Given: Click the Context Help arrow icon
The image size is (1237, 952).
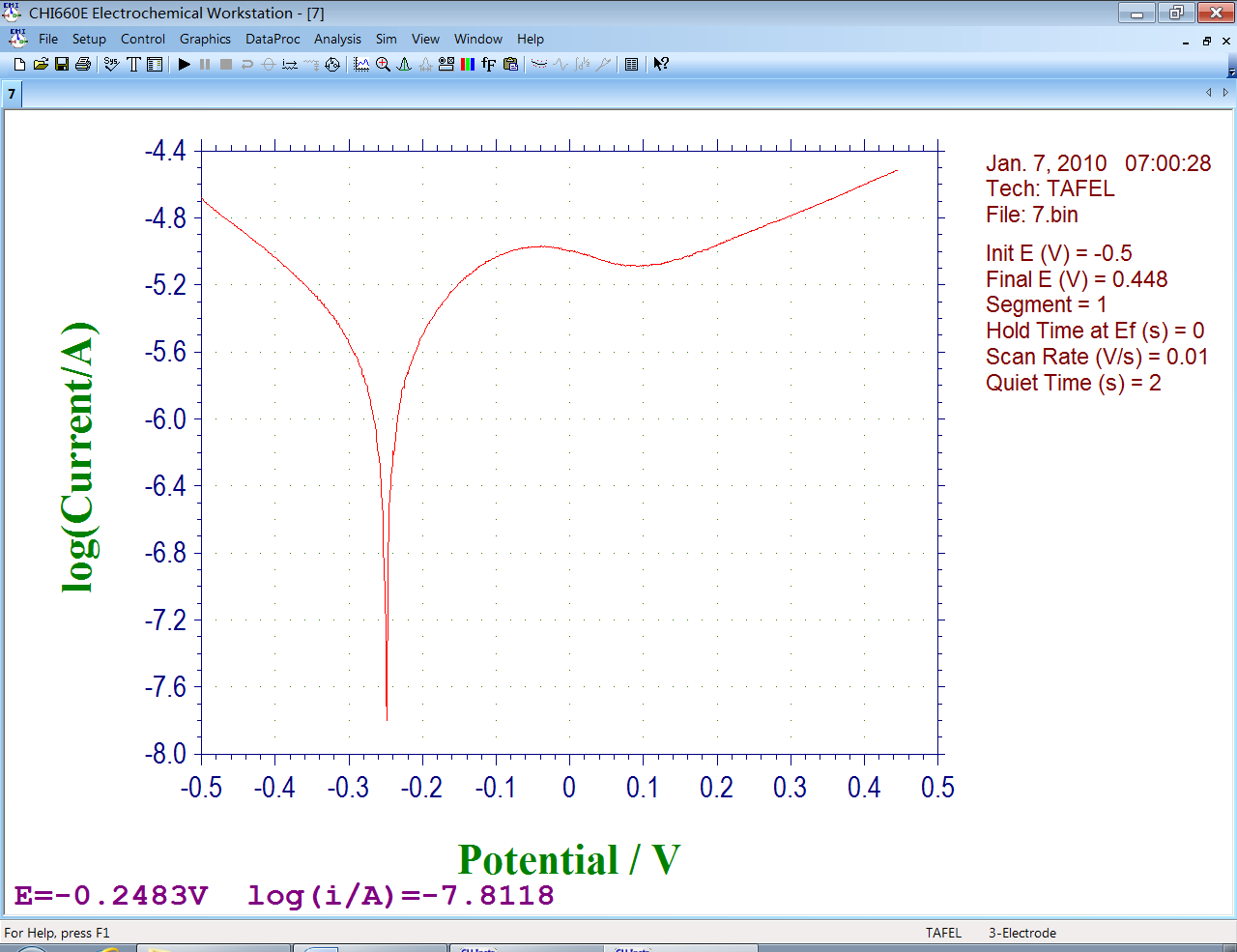Looking at the screenshot, I should click(x=661, y=64).
